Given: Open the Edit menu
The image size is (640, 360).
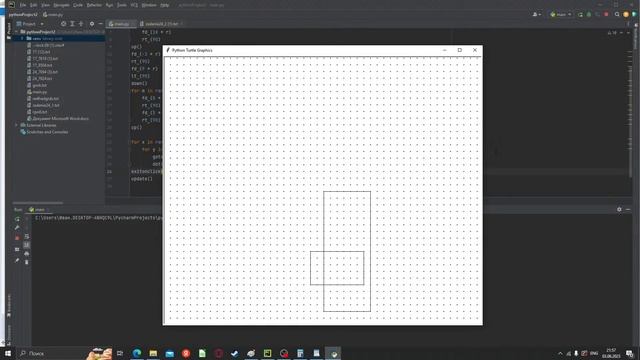Looking at the screenshot, I should point(33,5).
